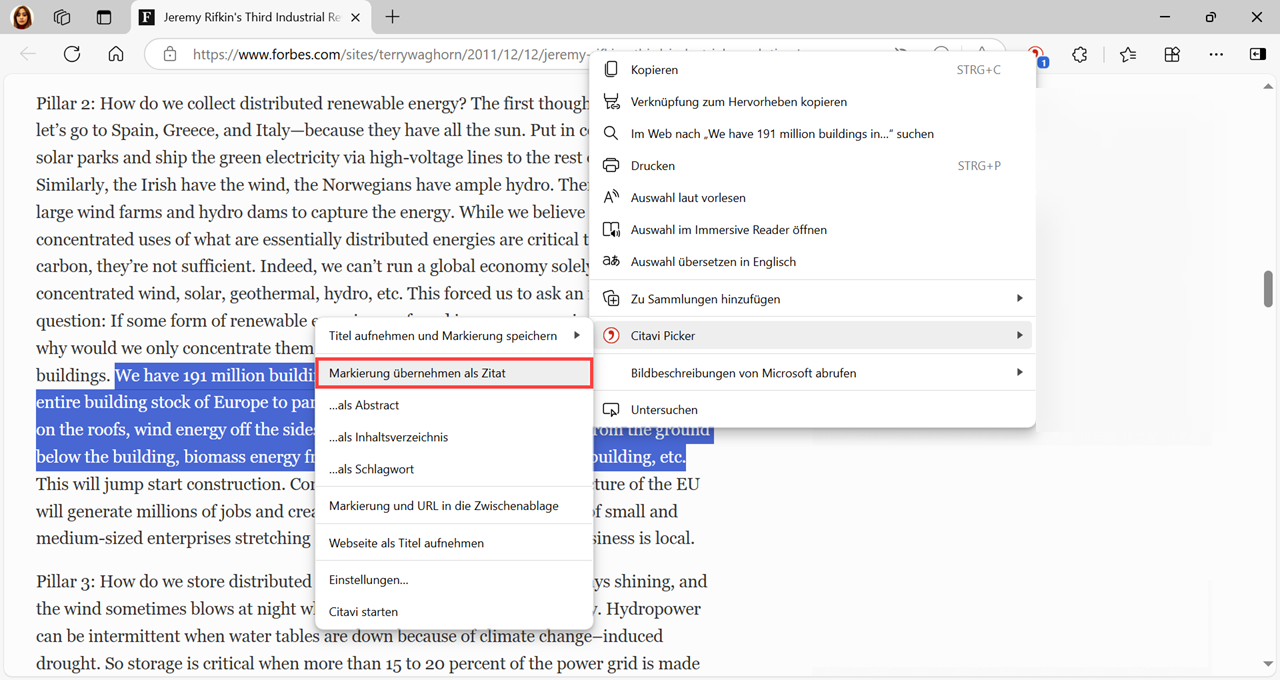Open the Workspaces icon next to the profile
Viewport: 1280px width, 680px height.
(62, 17)
